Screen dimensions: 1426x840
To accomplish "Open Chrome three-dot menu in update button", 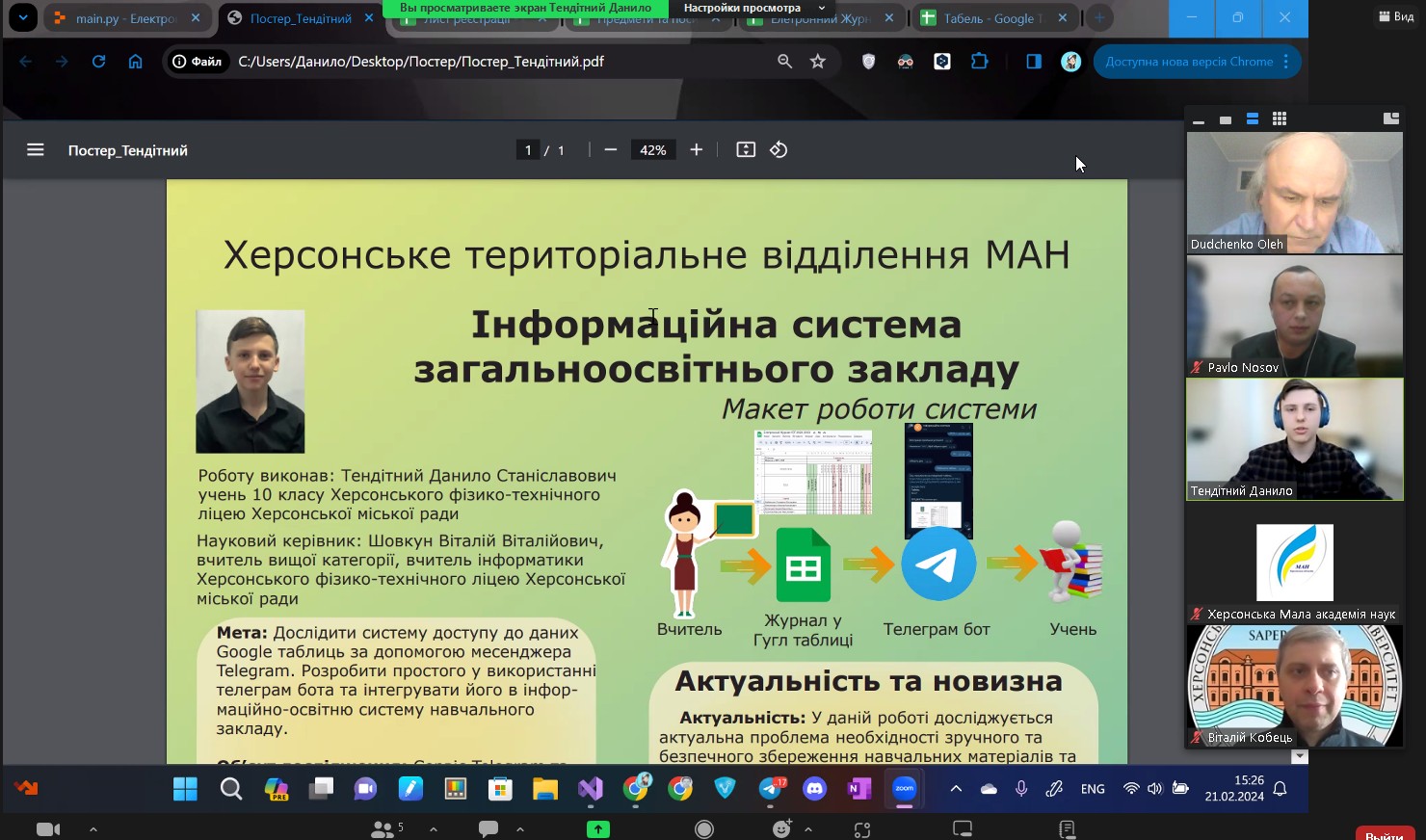I will [x=1287, y=62].
